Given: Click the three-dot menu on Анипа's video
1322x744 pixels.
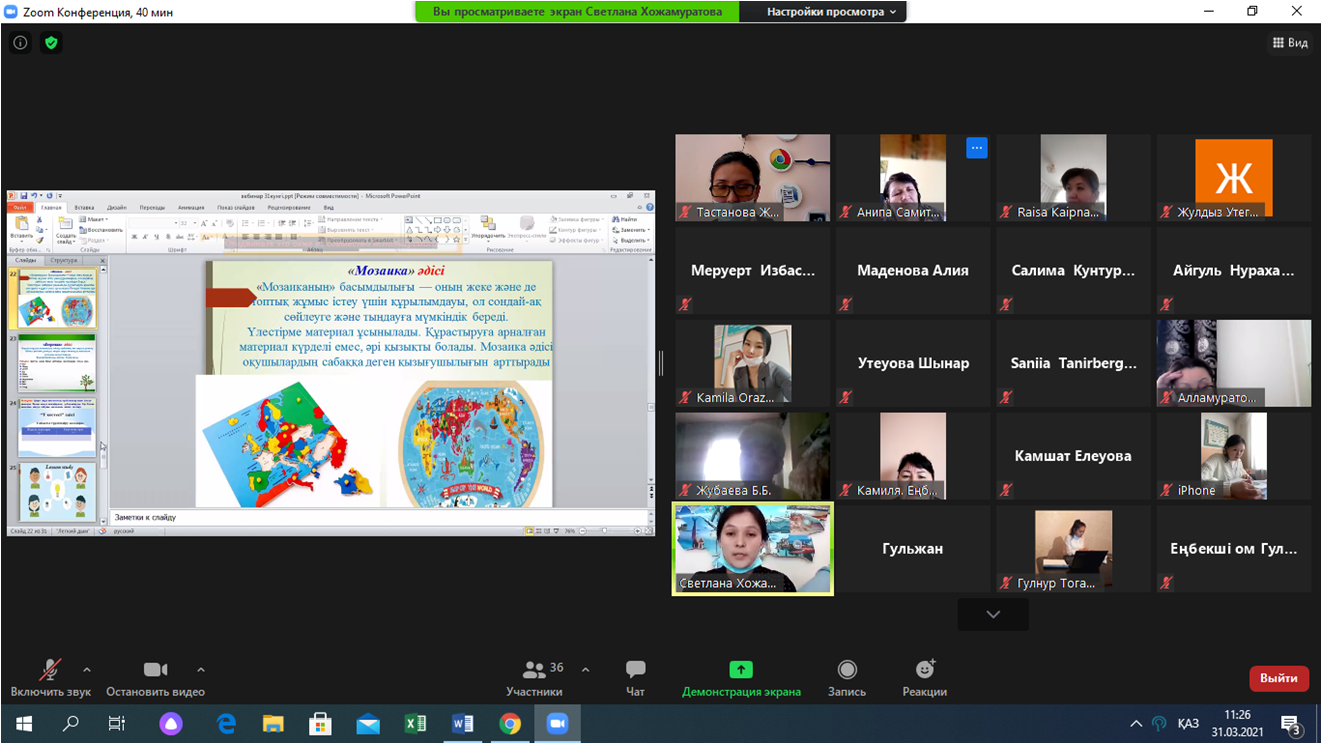Looking at the screenshot, I should click(x=977, y=148).
